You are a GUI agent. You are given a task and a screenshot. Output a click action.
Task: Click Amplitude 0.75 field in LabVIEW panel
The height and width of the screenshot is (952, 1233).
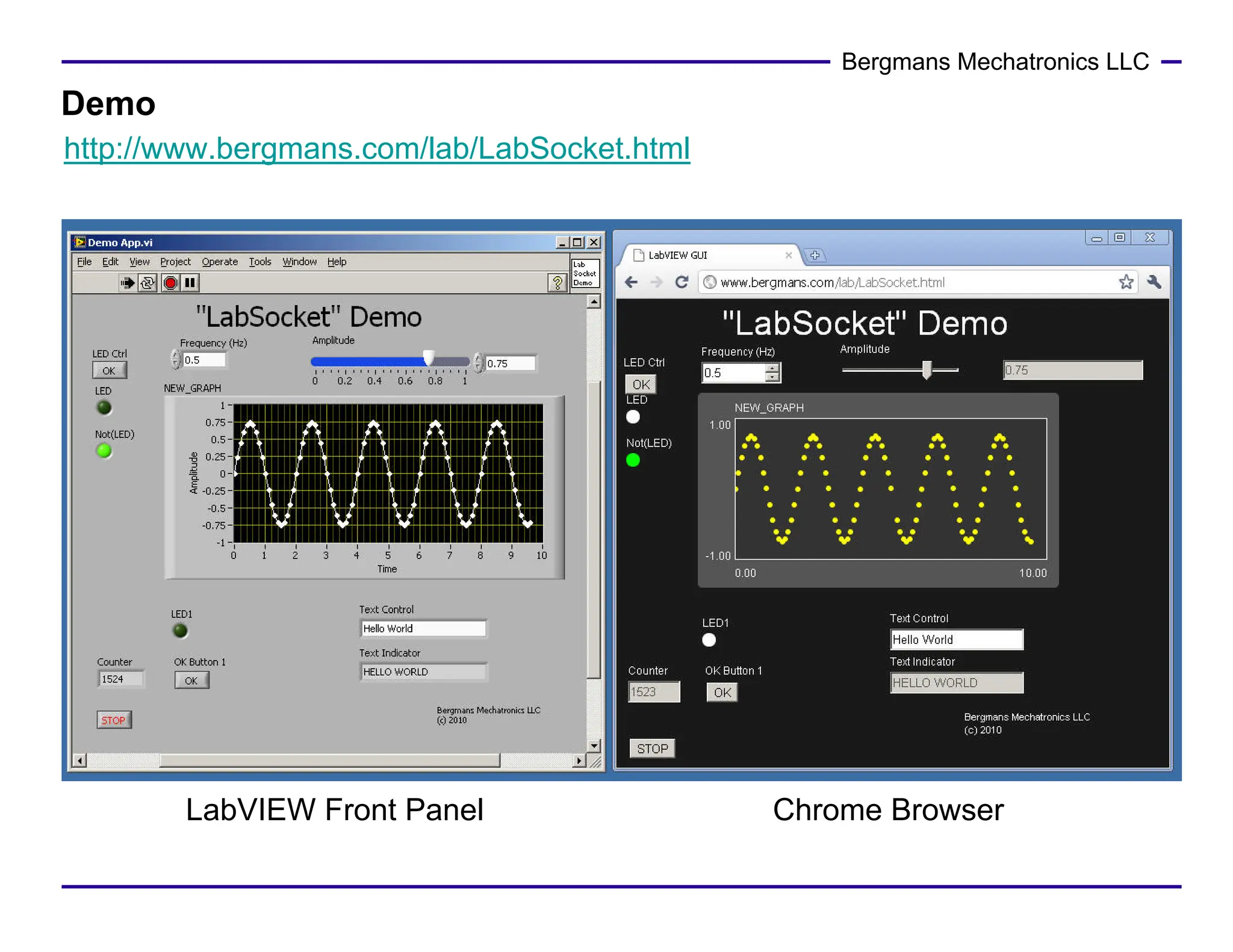(510, 363)
